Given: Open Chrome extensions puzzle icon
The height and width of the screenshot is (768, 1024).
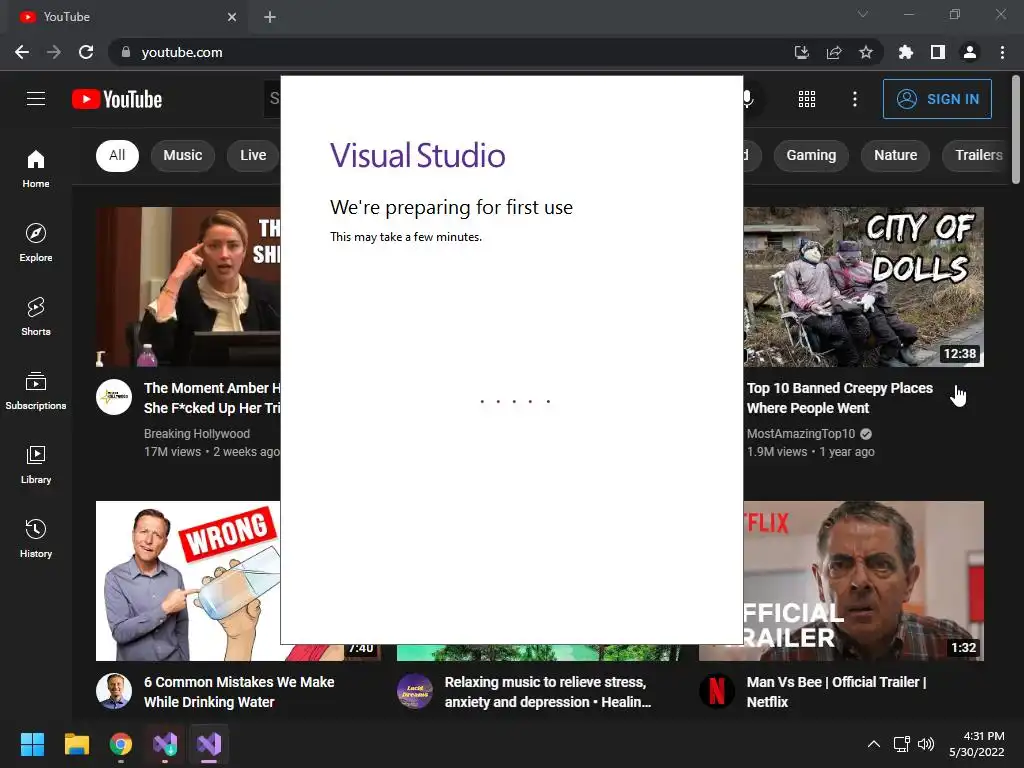Looking at the screenshot, I should click(x=905, y=52).
